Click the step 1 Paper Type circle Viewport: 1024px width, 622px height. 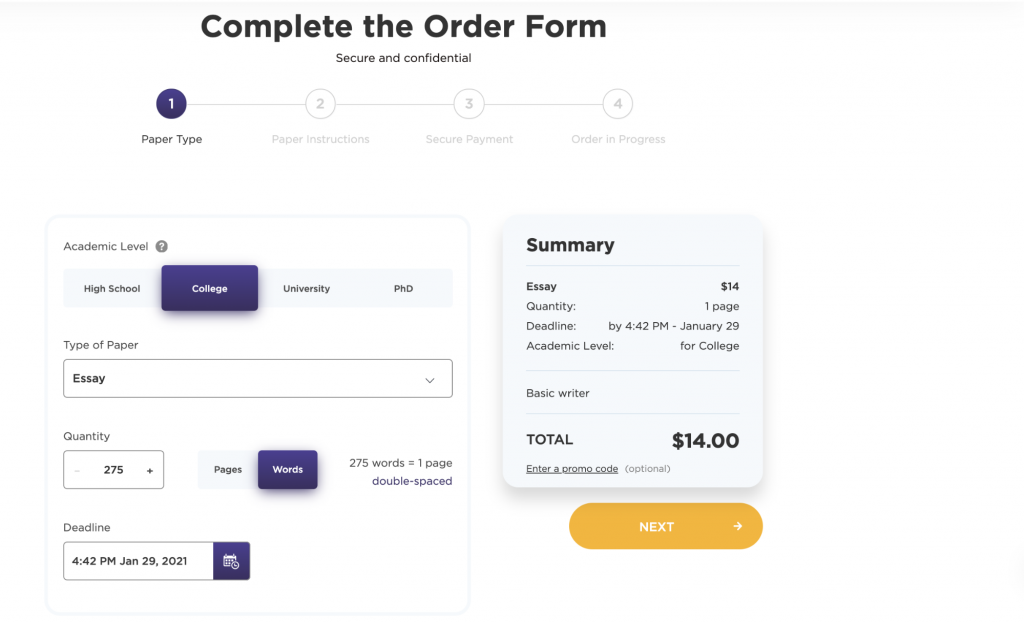171,104
